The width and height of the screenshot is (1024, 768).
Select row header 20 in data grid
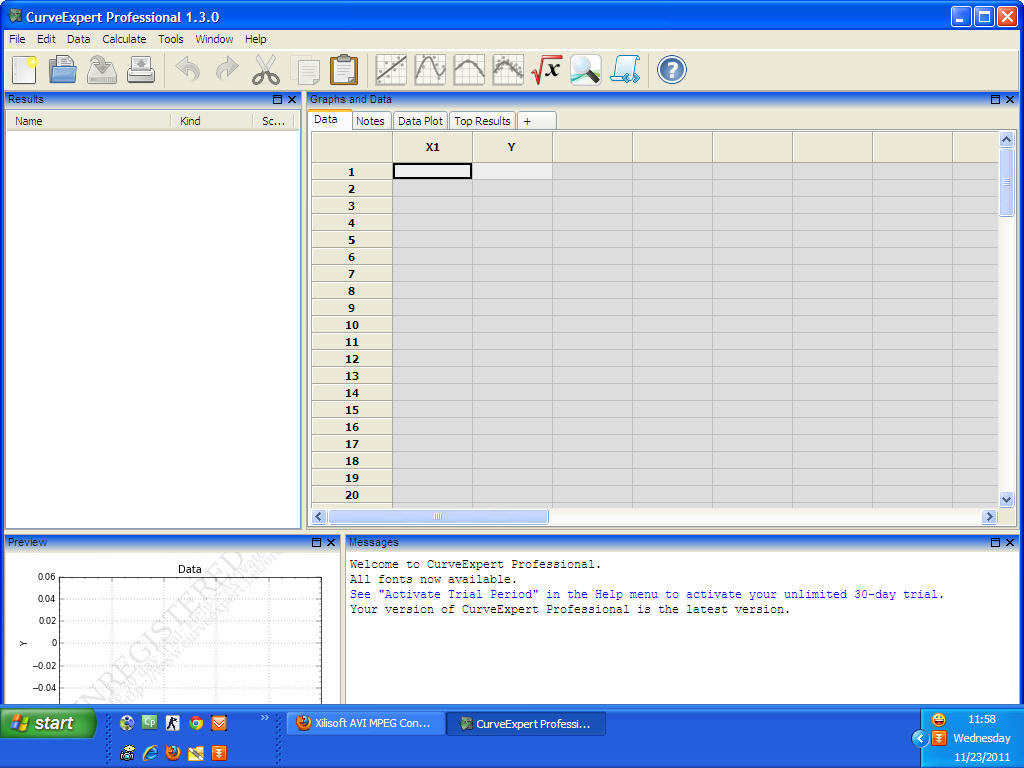point(351,494)
